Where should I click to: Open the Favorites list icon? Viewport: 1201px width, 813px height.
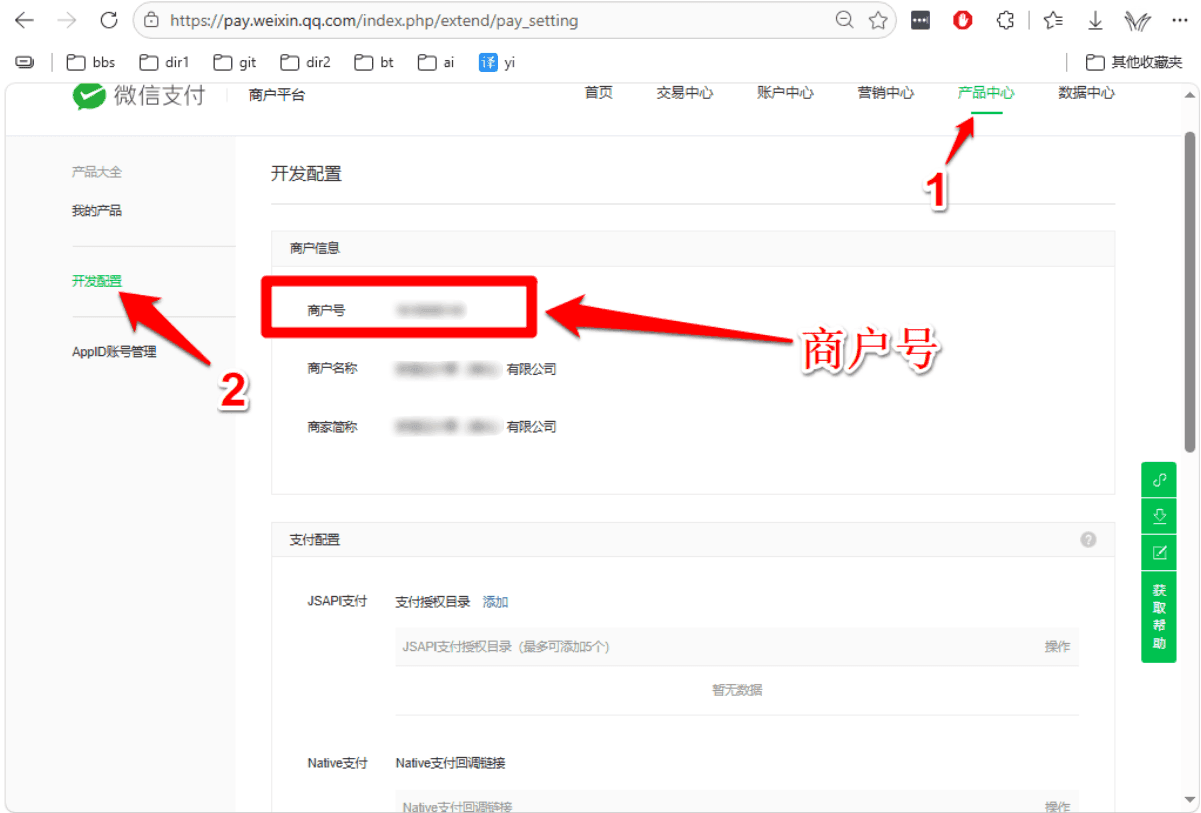(1053, 20)
